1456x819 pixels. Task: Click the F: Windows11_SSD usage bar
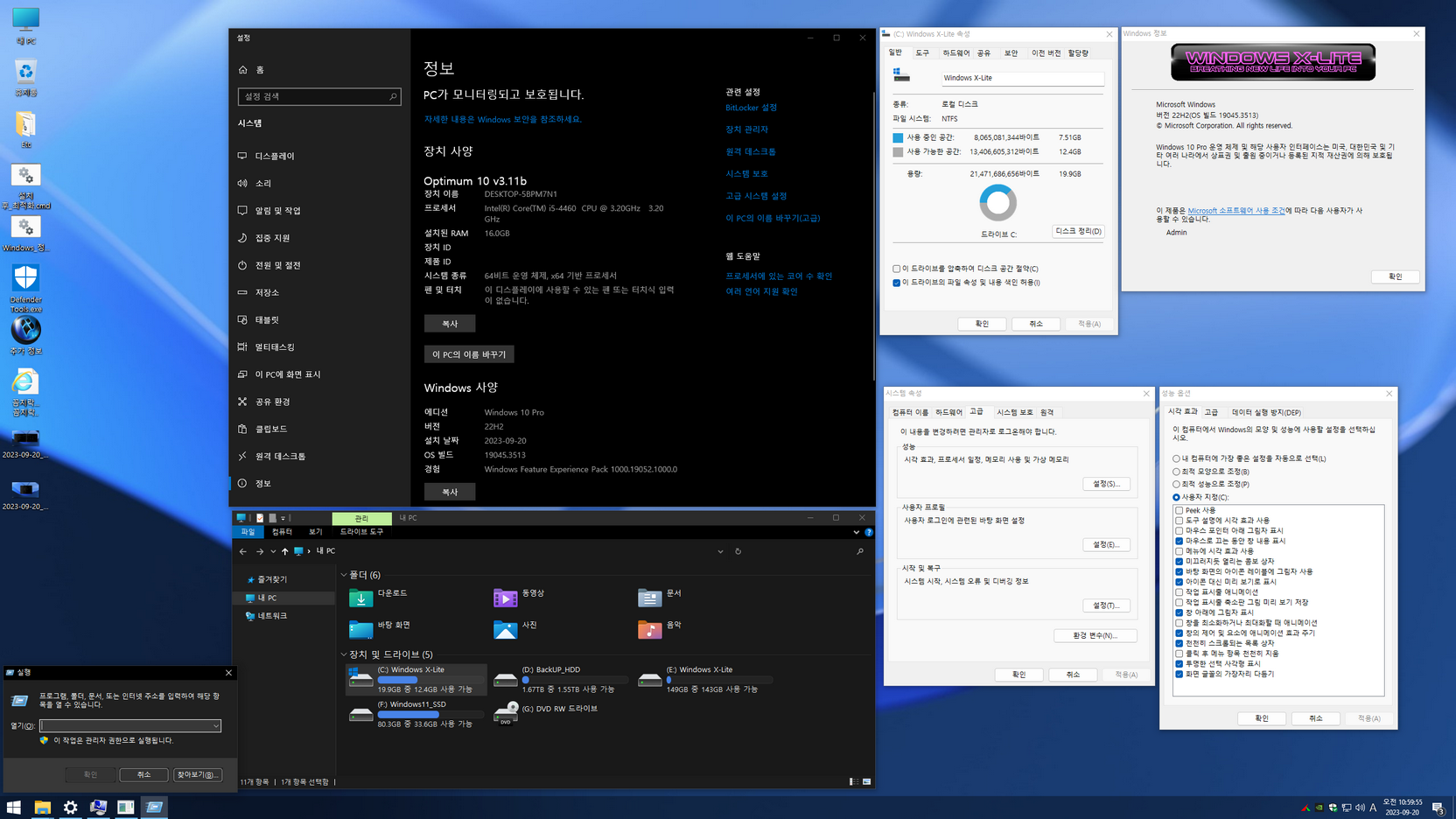pyautogui.click(x=430, y=714)
